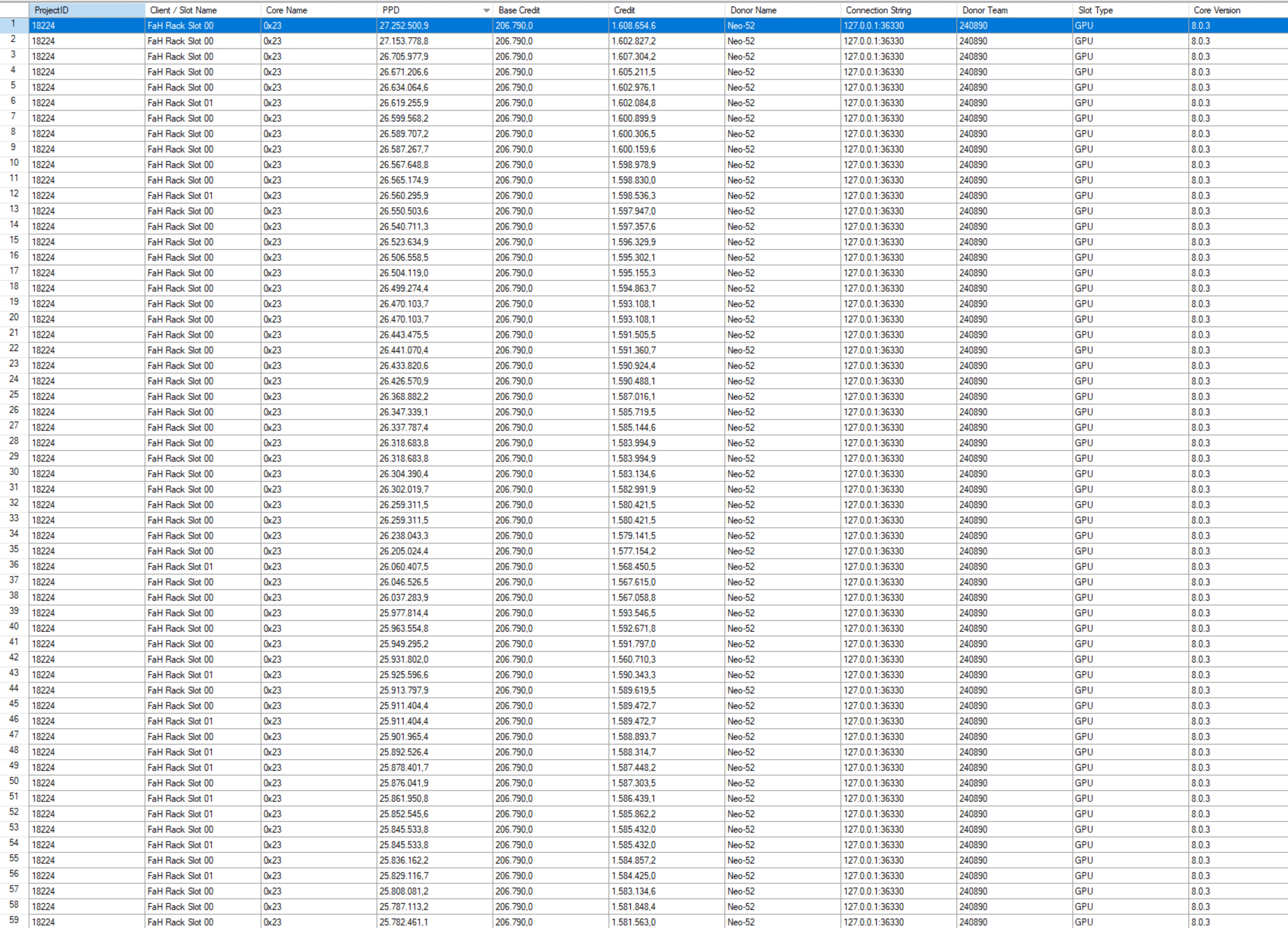Sort by ProjectID column header
1288x928 pixels.
(51, 10)
